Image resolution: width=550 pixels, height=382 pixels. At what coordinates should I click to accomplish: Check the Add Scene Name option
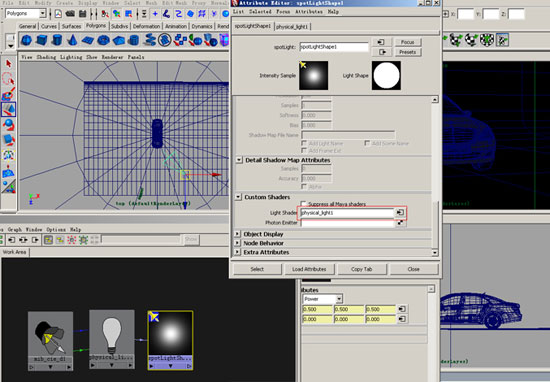(x=367, y=143)
